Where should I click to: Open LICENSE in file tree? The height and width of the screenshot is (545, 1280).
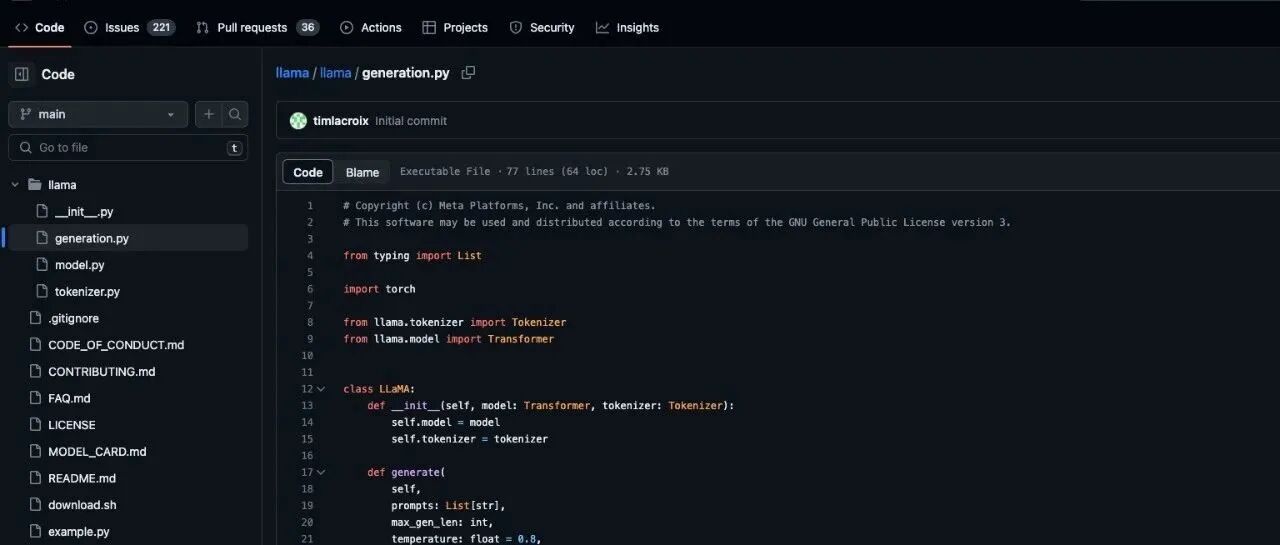tap(72, 425)
